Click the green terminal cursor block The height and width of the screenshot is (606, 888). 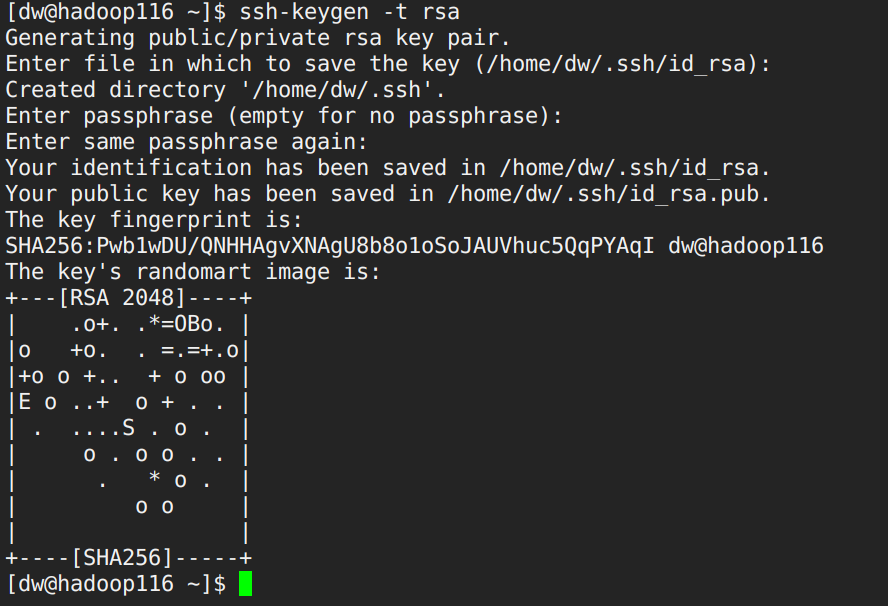pos(245,583)
